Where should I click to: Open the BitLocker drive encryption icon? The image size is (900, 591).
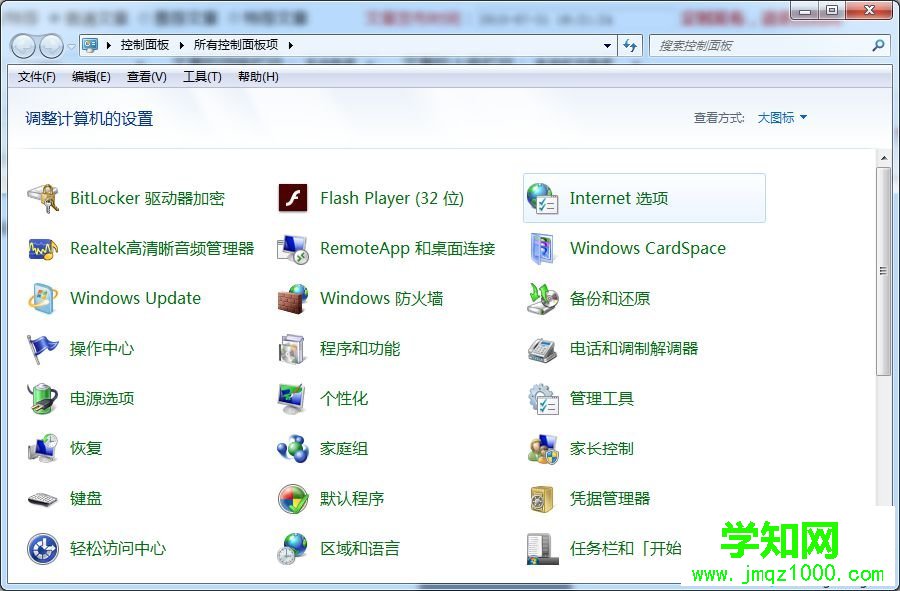(43, 198)
